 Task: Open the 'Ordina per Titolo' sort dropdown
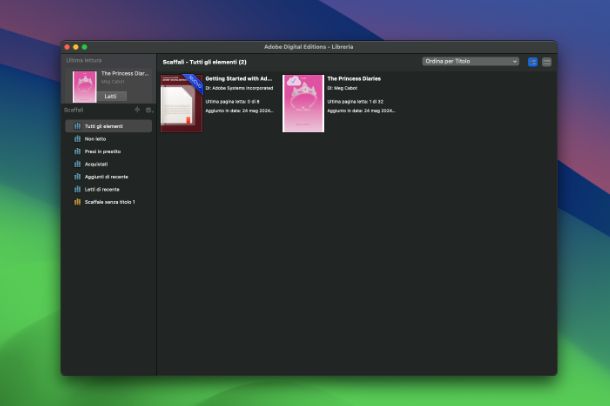[470, 61]
